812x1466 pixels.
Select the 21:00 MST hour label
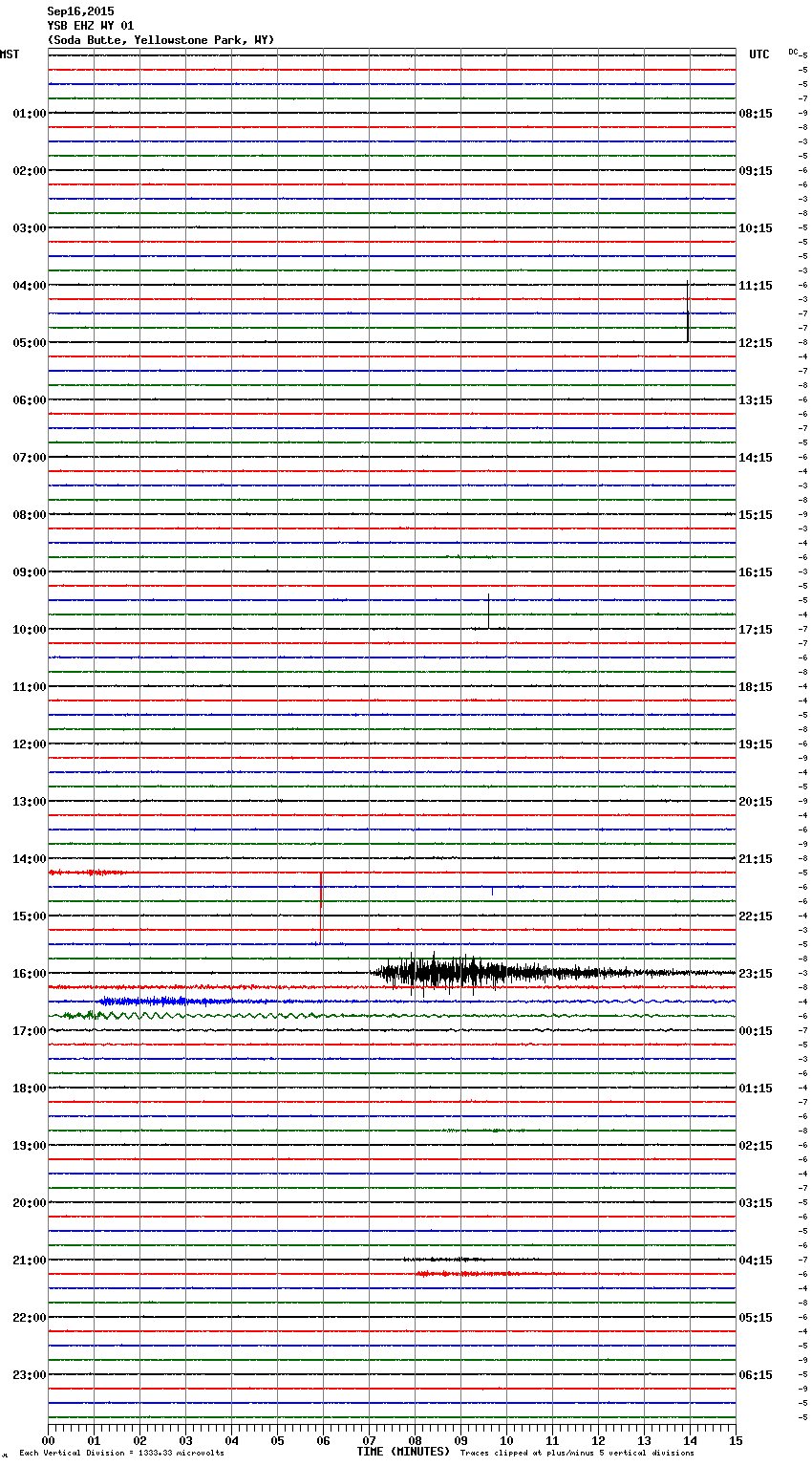29,1261
